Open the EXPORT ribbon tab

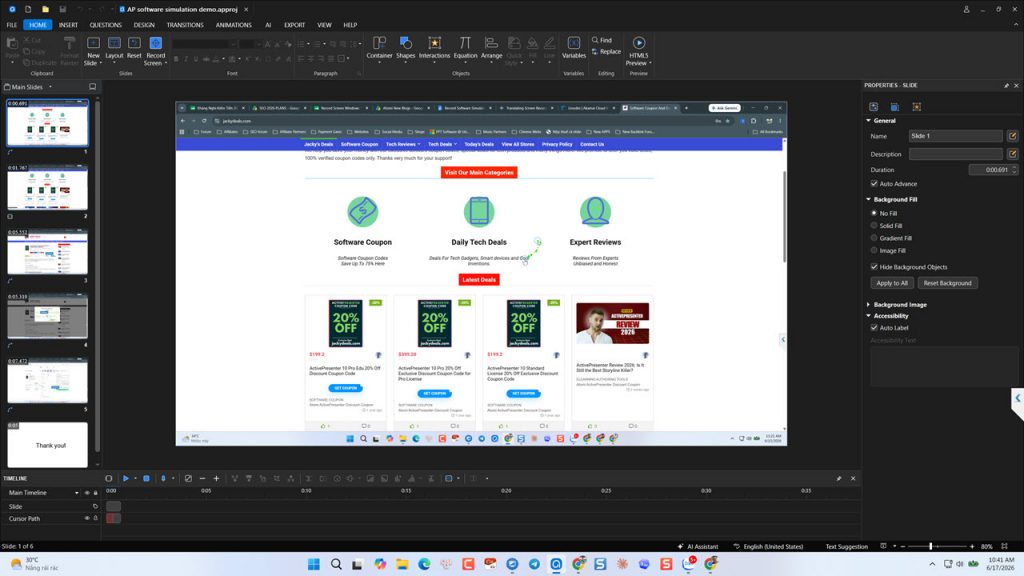coord(295,25)
